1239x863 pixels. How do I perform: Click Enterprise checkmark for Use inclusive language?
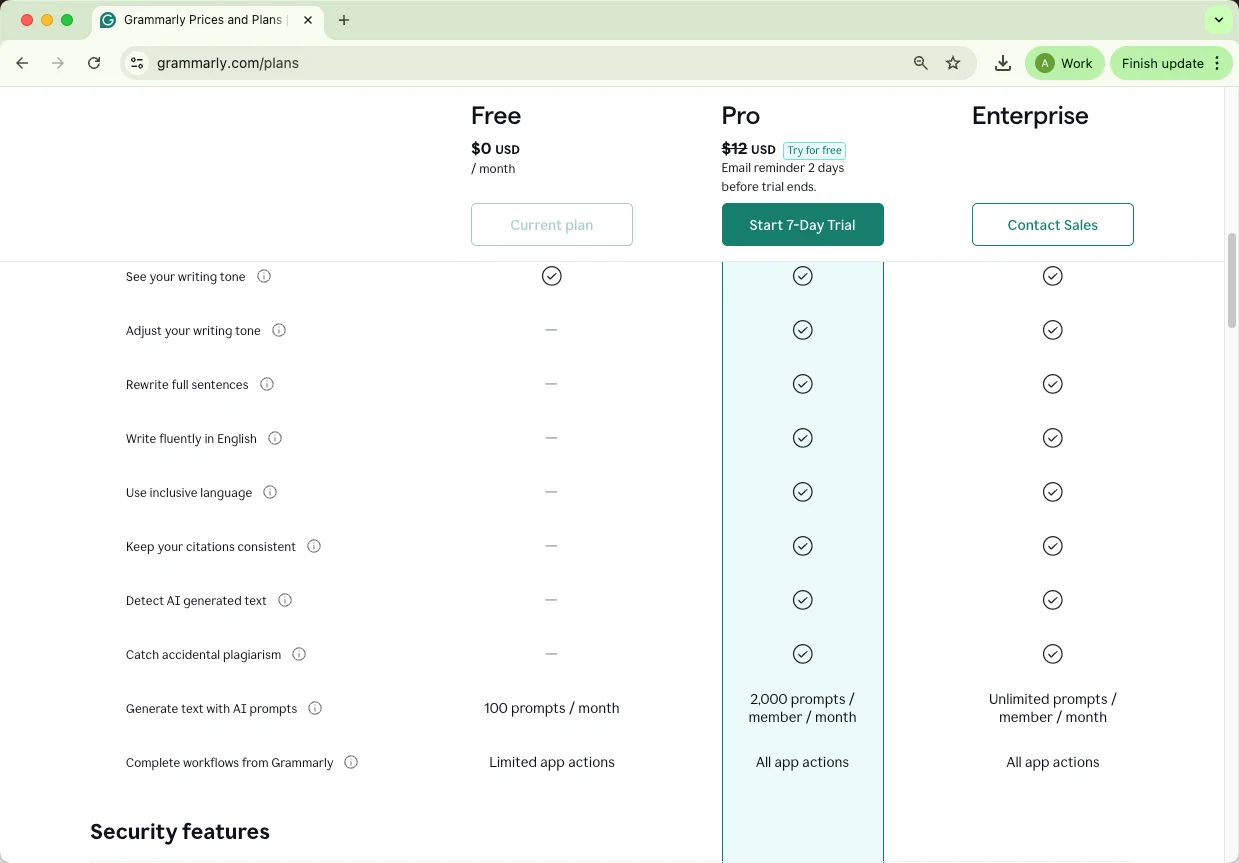pos(1052,492)
